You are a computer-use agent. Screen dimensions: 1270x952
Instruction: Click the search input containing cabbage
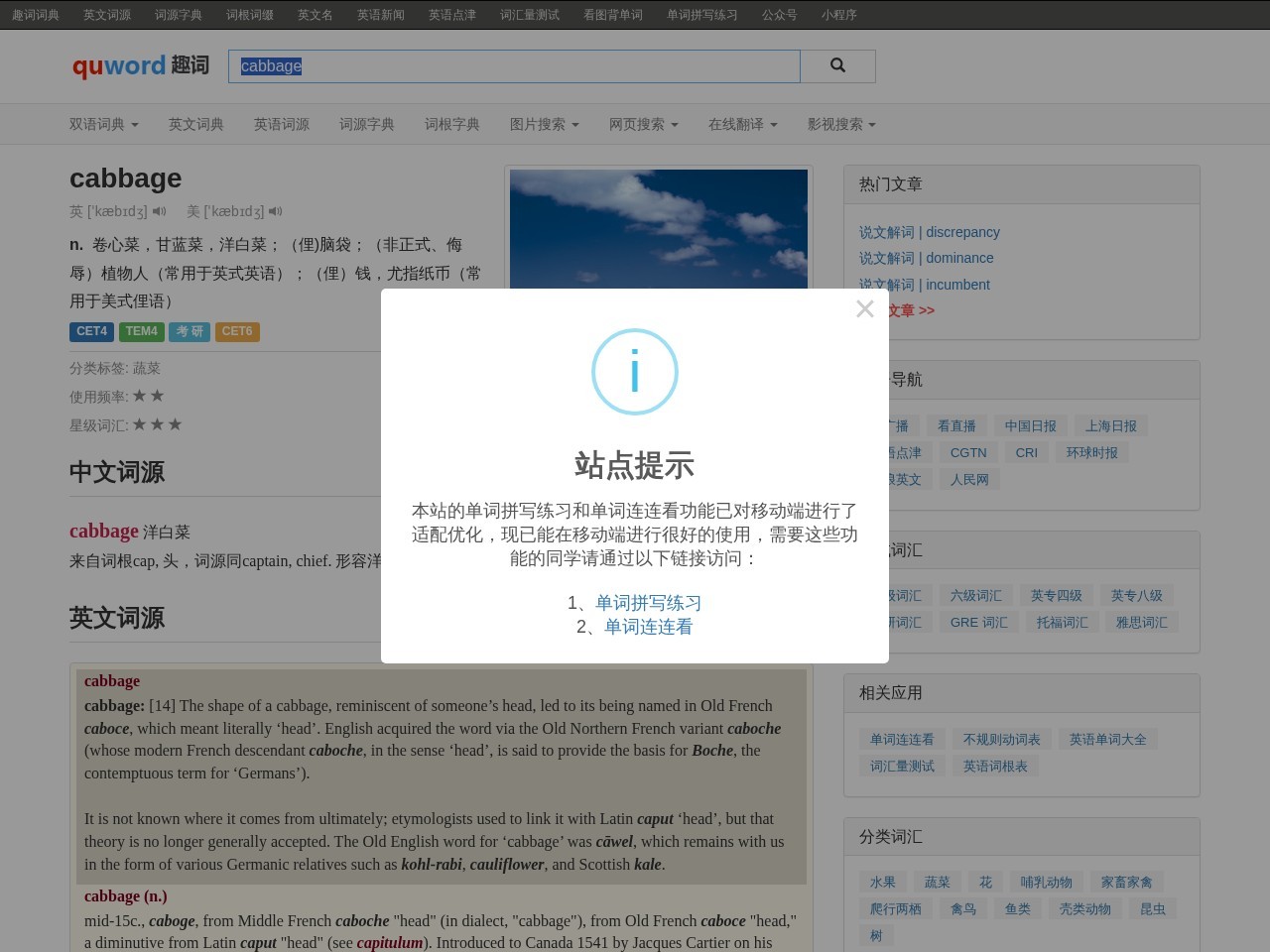[514, 65]
